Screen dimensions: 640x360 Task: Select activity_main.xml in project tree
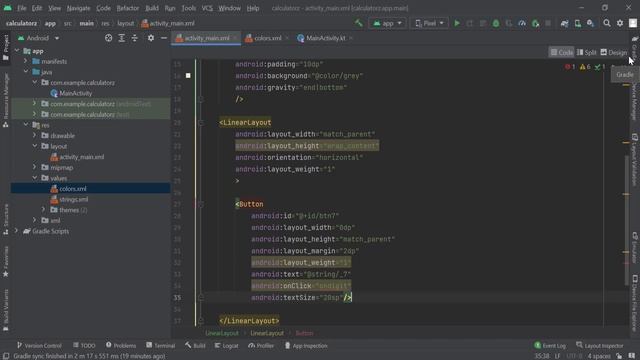pos(82,157)
